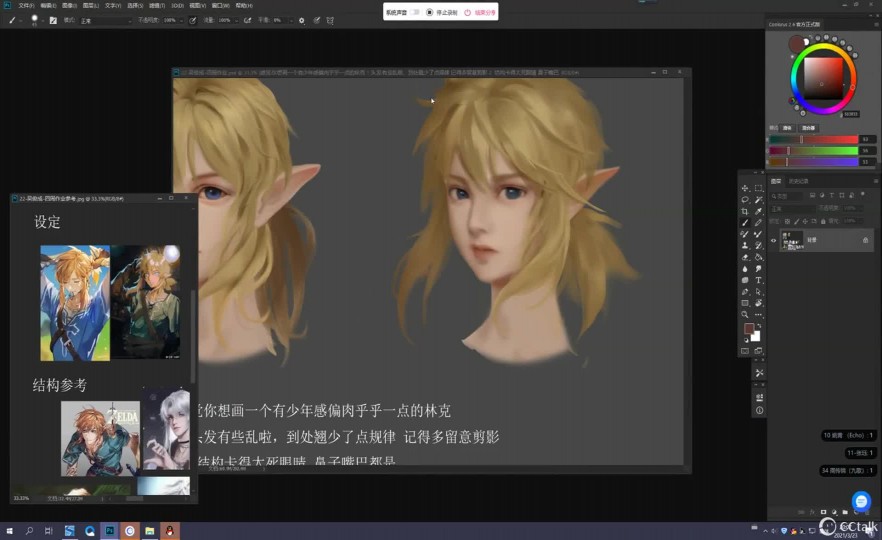Select the Pencil tool in toolbox
This screenshot has height=540, width=882.
click(758, 223)
